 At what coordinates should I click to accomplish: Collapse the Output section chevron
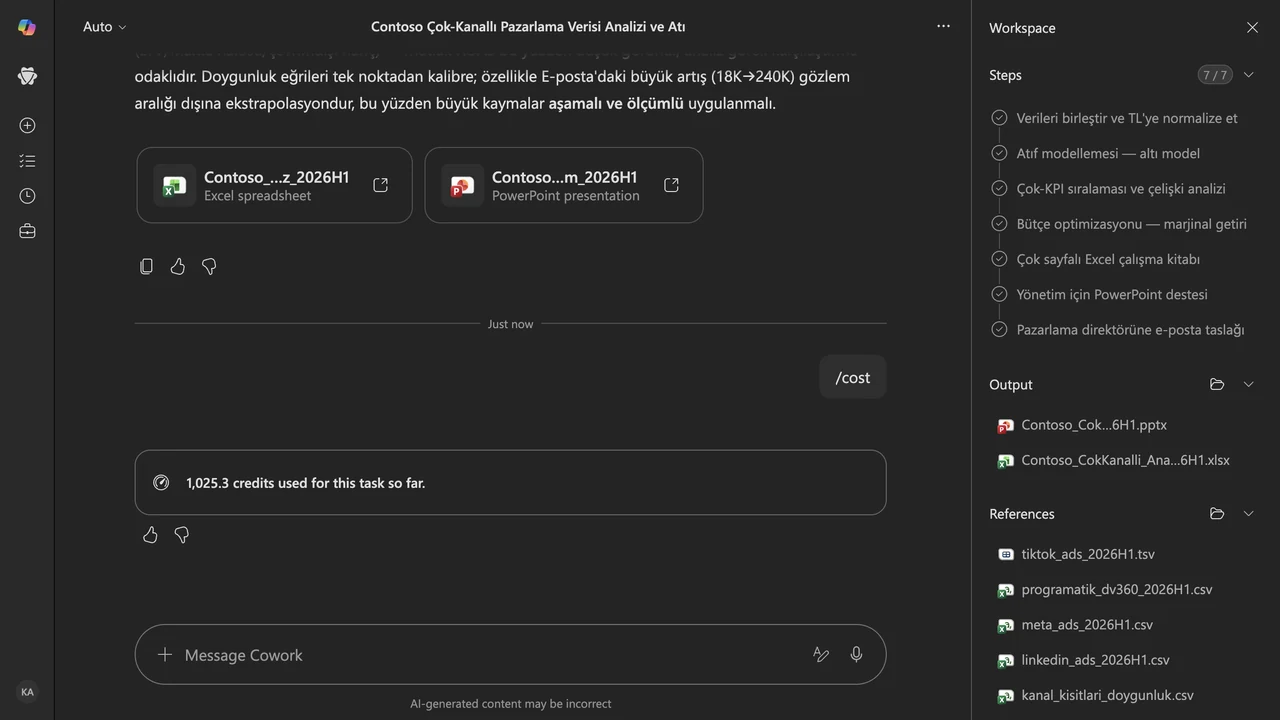(x=1248, y=384)
